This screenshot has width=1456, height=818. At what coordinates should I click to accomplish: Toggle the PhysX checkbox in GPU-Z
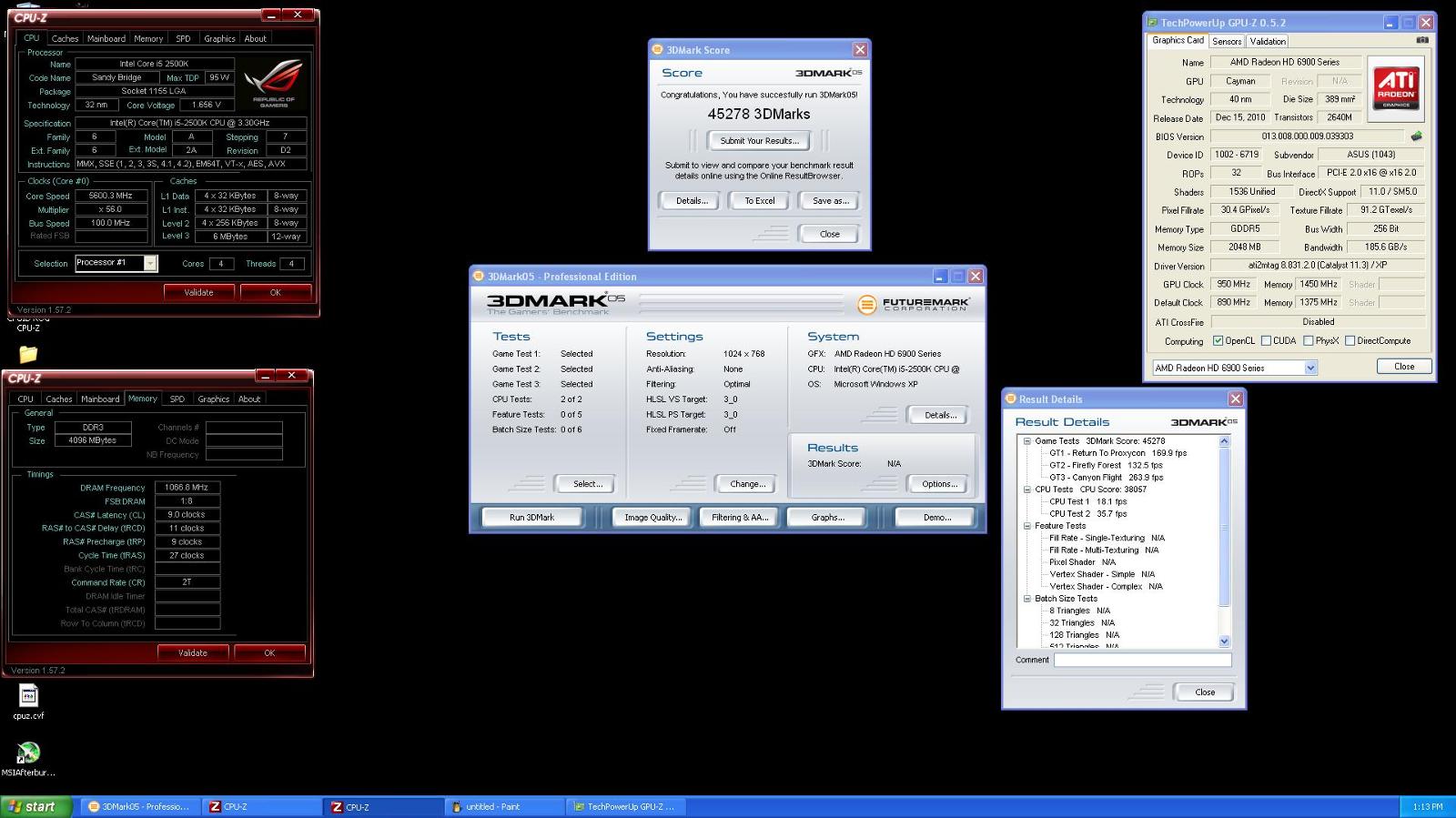(1308, 341)
